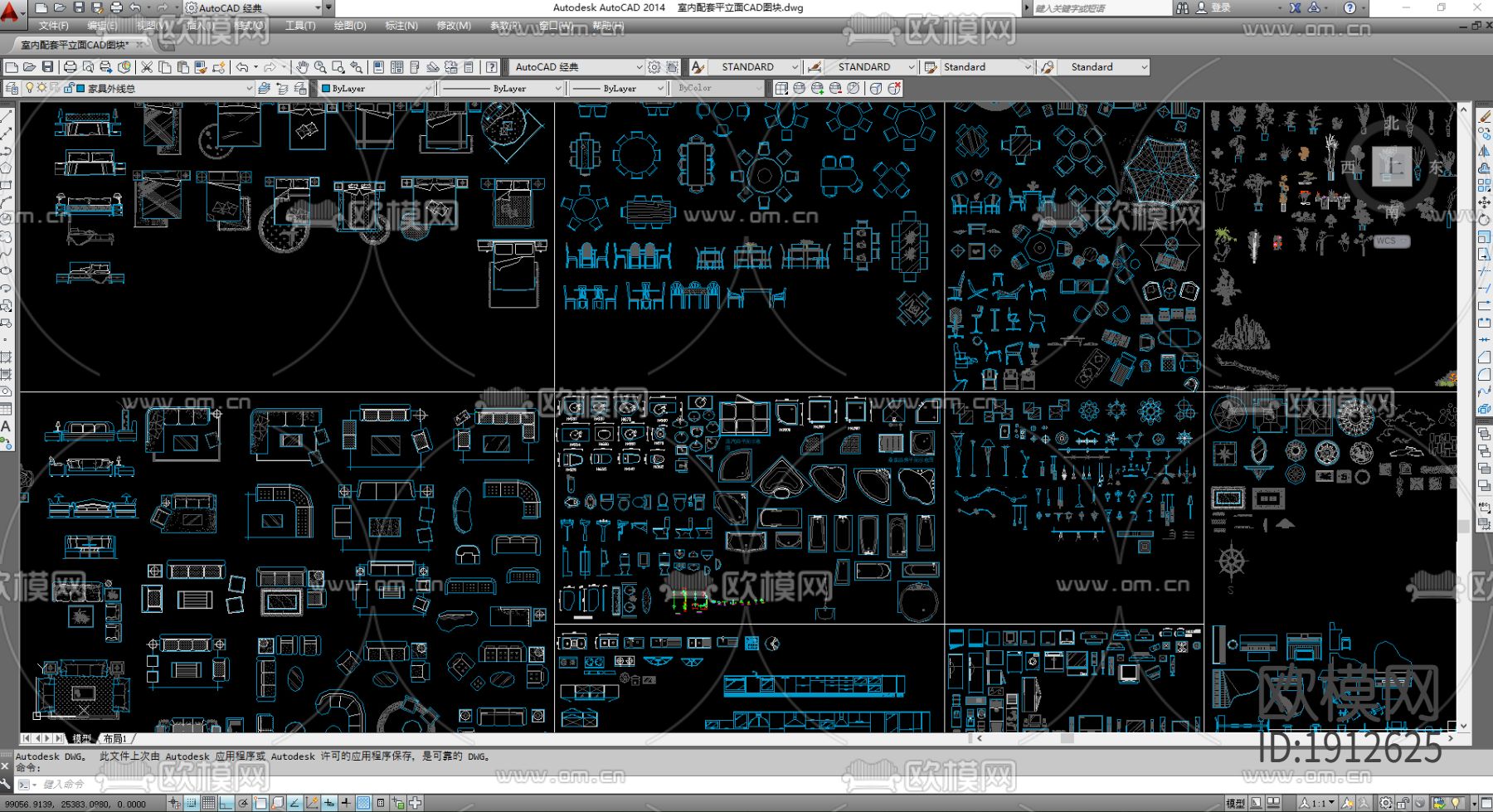Expand the 家具外线总 layer dropdown
The image size is (1493, 812).
pyautogui.click(x=249, y=88)
